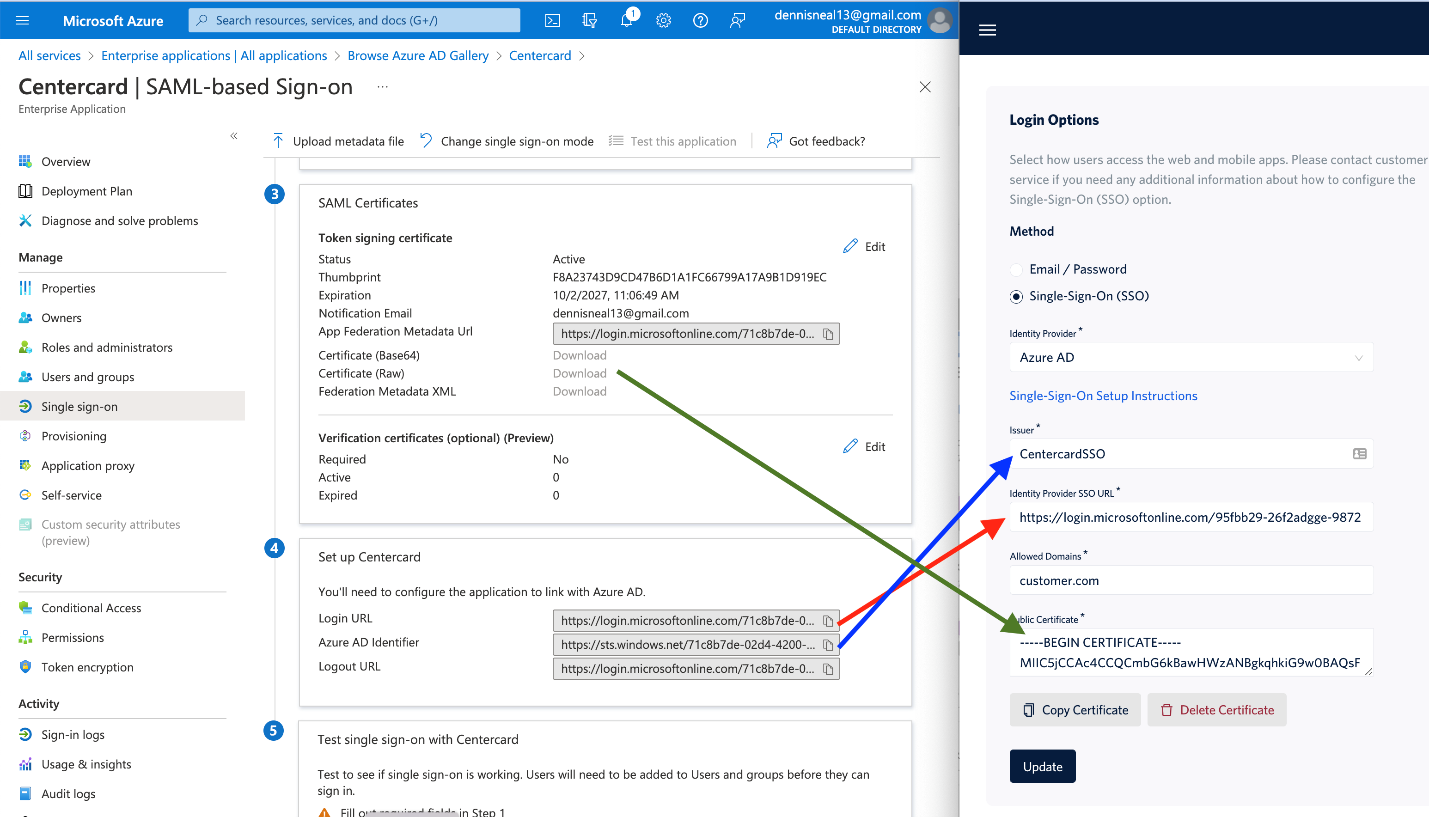
Task: Open the Help question mark icon
Action: [x=700, y=19]
